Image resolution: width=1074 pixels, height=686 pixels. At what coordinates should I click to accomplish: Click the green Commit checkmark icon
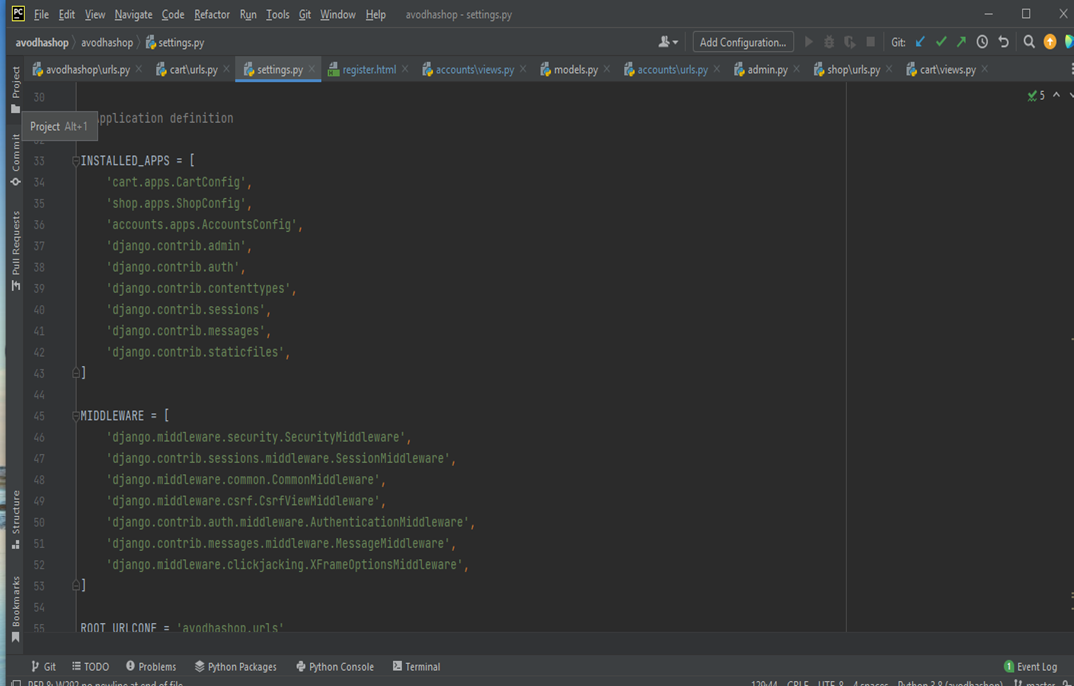pos(941,41)
